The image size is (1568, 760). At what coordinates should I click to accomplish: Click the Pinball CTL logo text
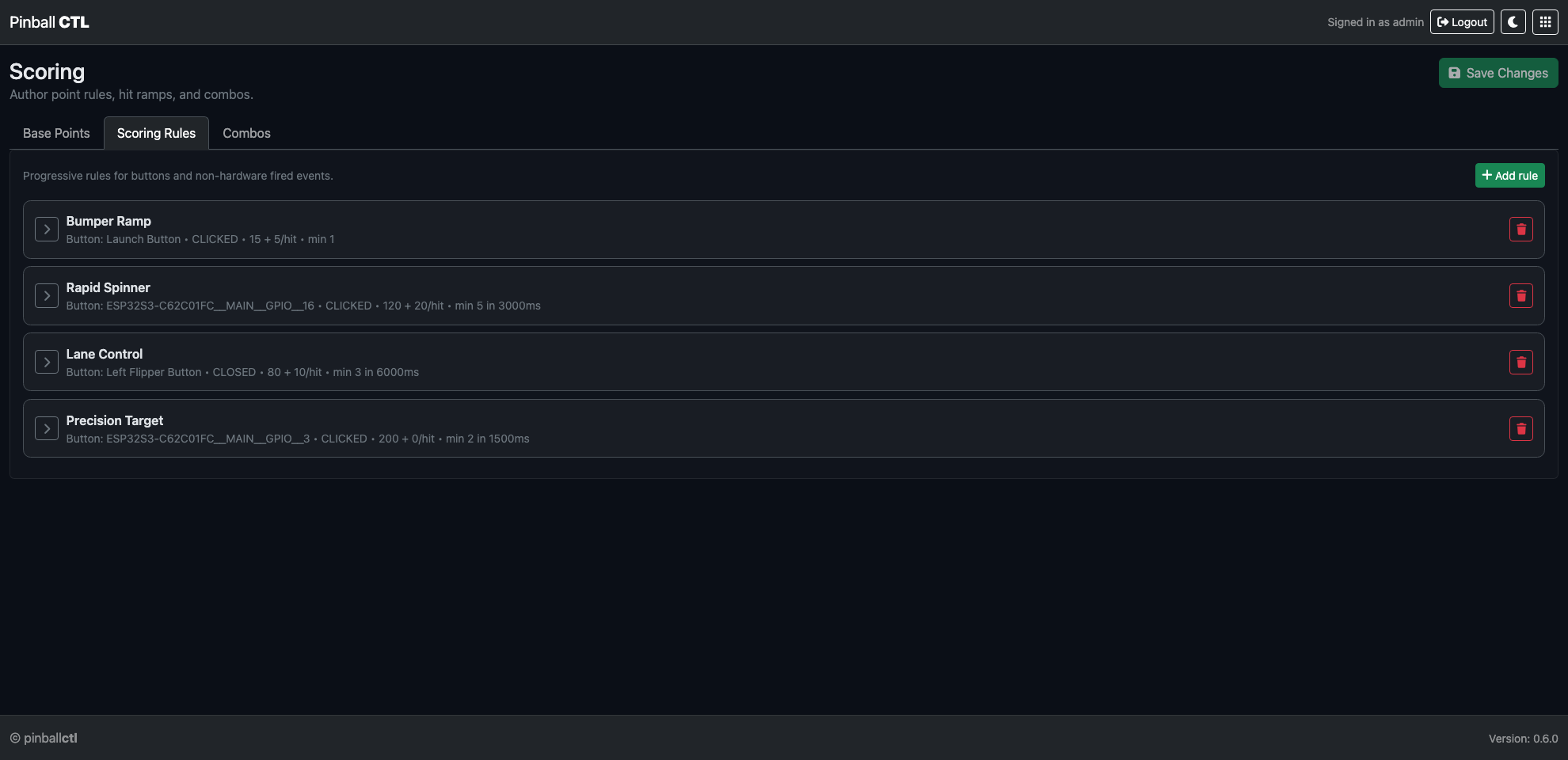48,21
